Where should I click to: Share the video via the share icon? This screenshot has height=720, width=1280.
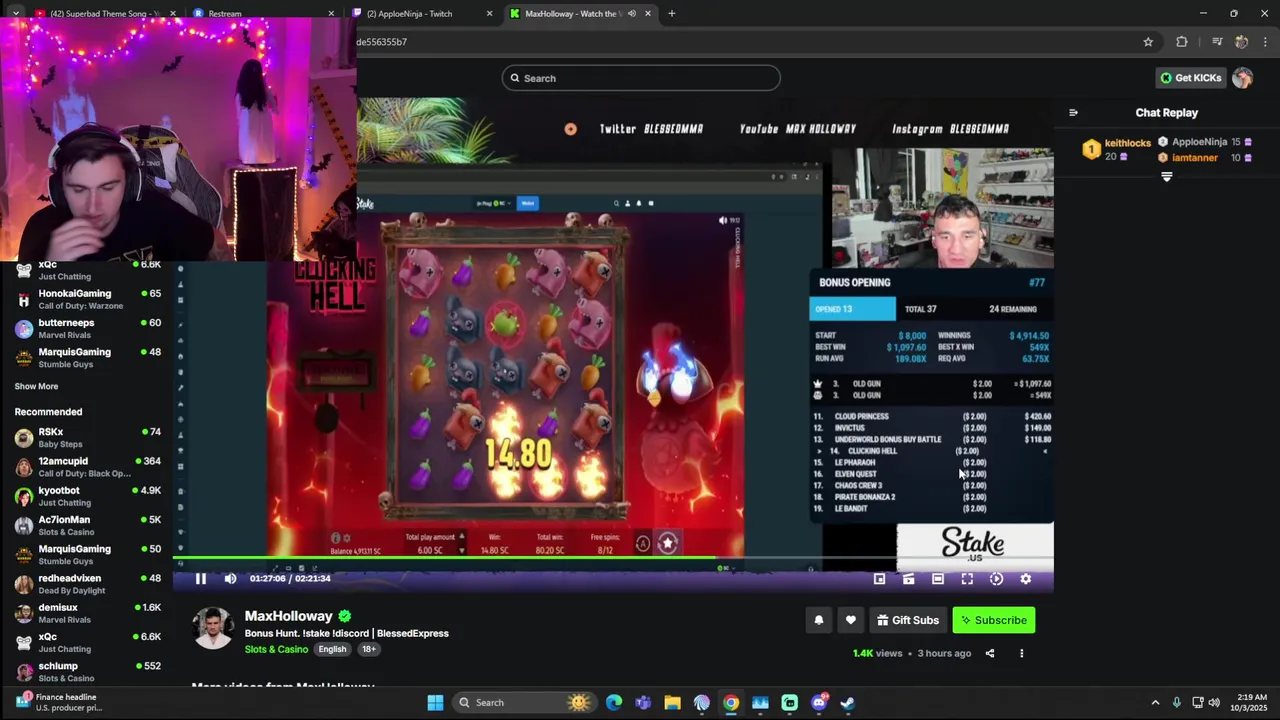(990, 653)
